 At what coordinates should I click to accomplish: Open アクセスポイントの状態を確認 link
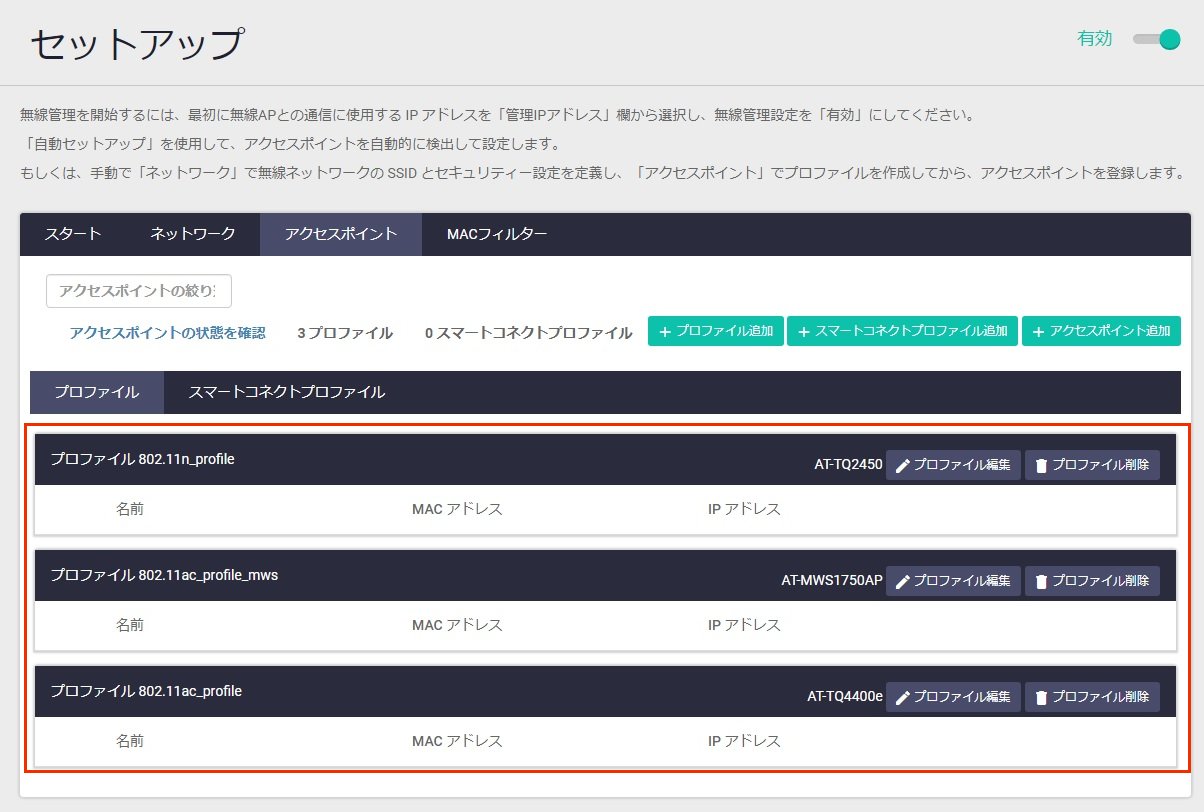[x=167, y=333]
